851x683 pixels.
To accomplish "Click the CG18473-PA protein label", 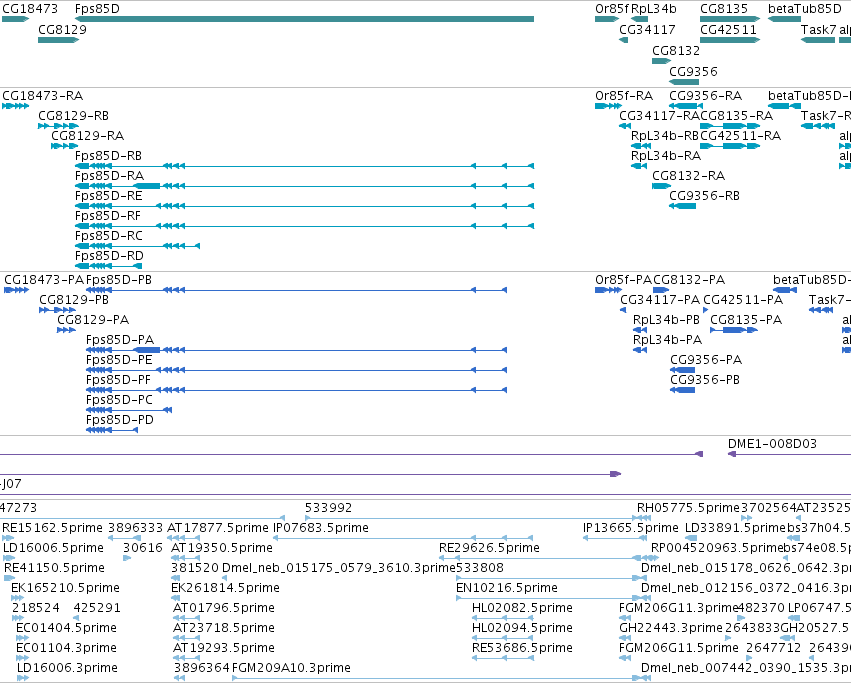I will tap(45, 280).
